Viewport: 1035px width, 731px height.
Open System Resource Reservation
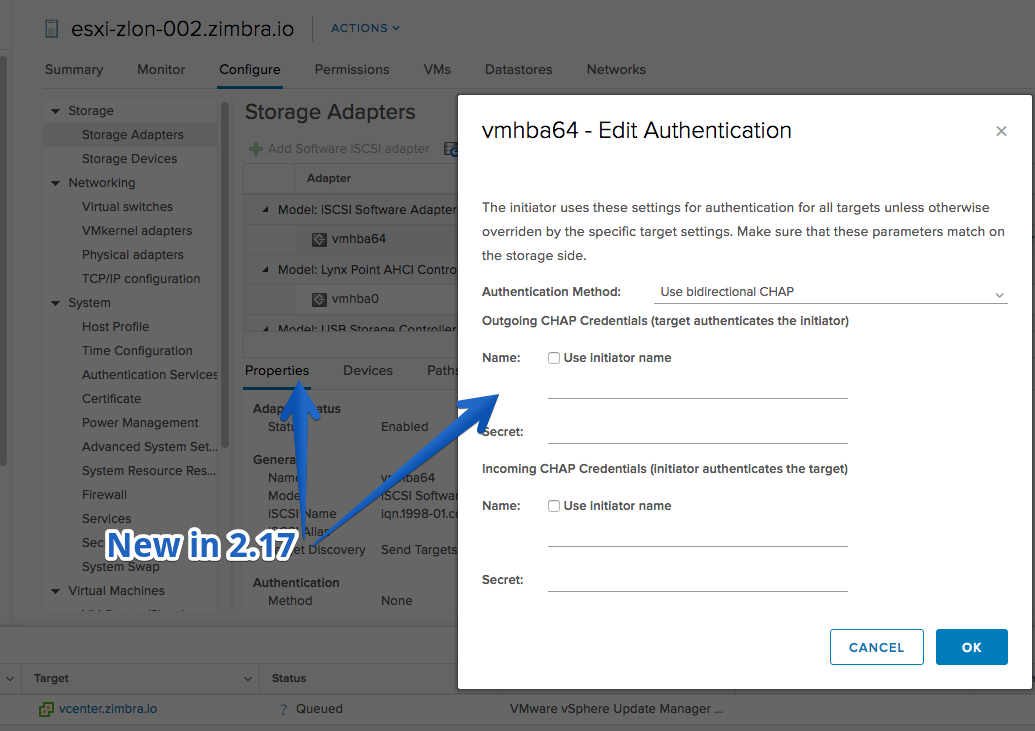[149, 471]
